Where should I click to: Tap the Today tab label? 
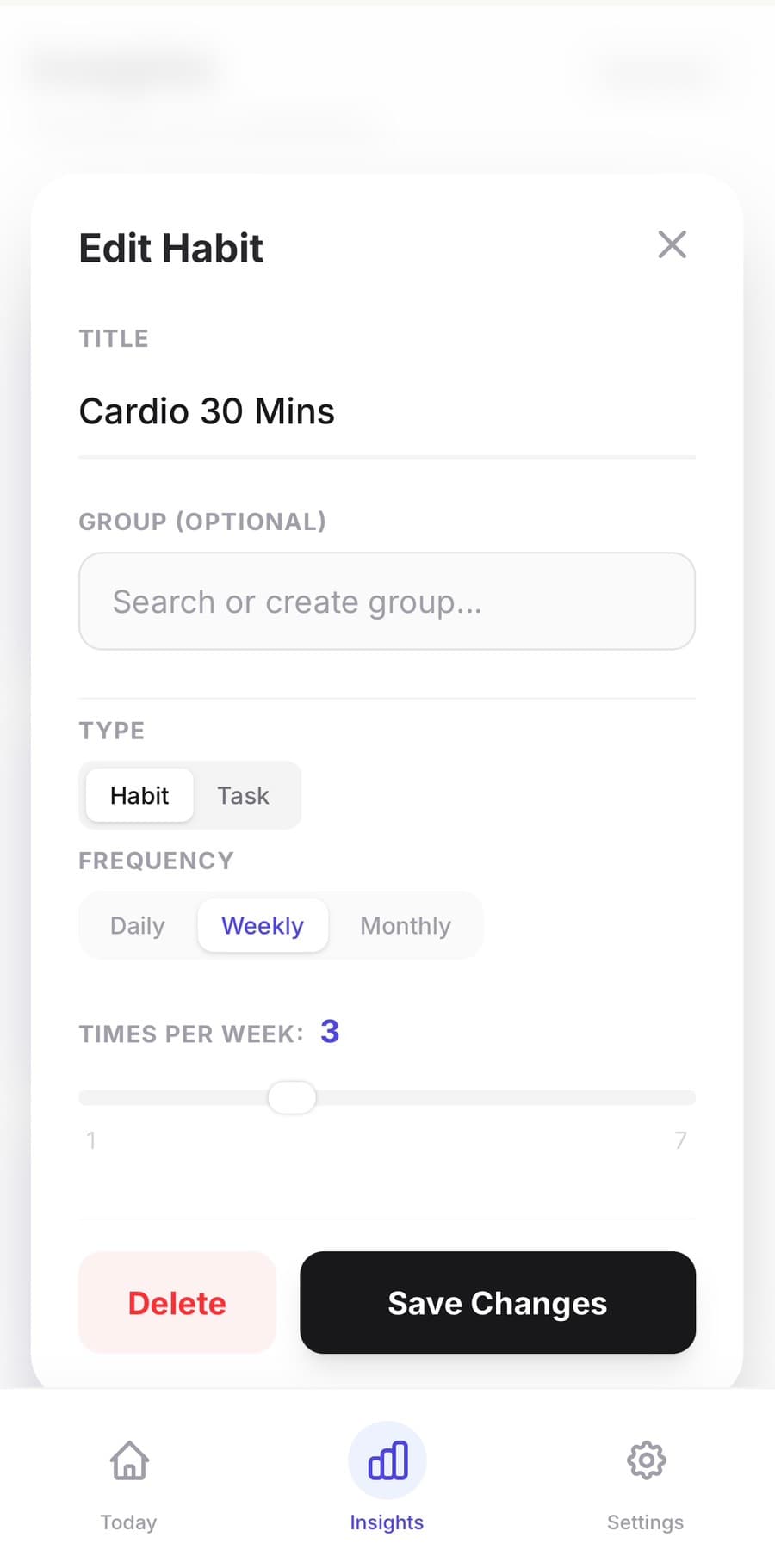[x=128, y=1522]
